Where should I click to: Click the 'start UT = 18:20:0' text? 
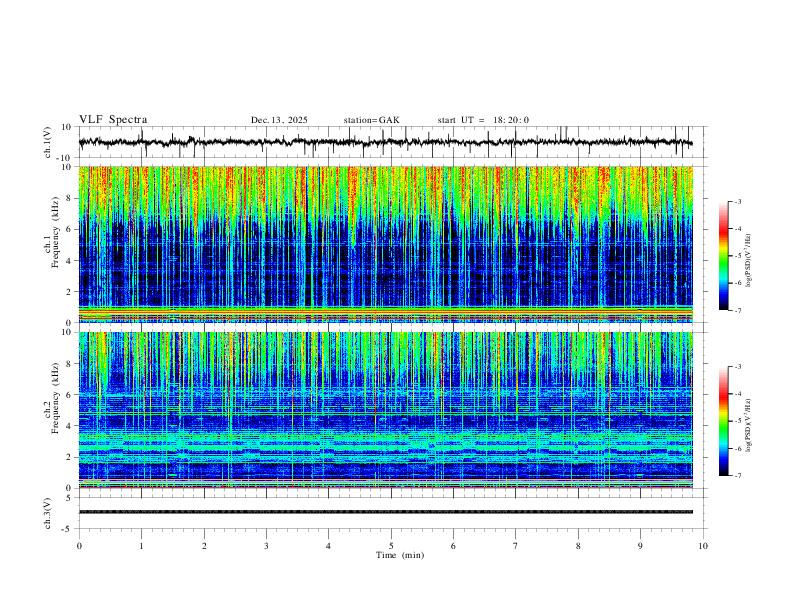click(x=483, y=120)
